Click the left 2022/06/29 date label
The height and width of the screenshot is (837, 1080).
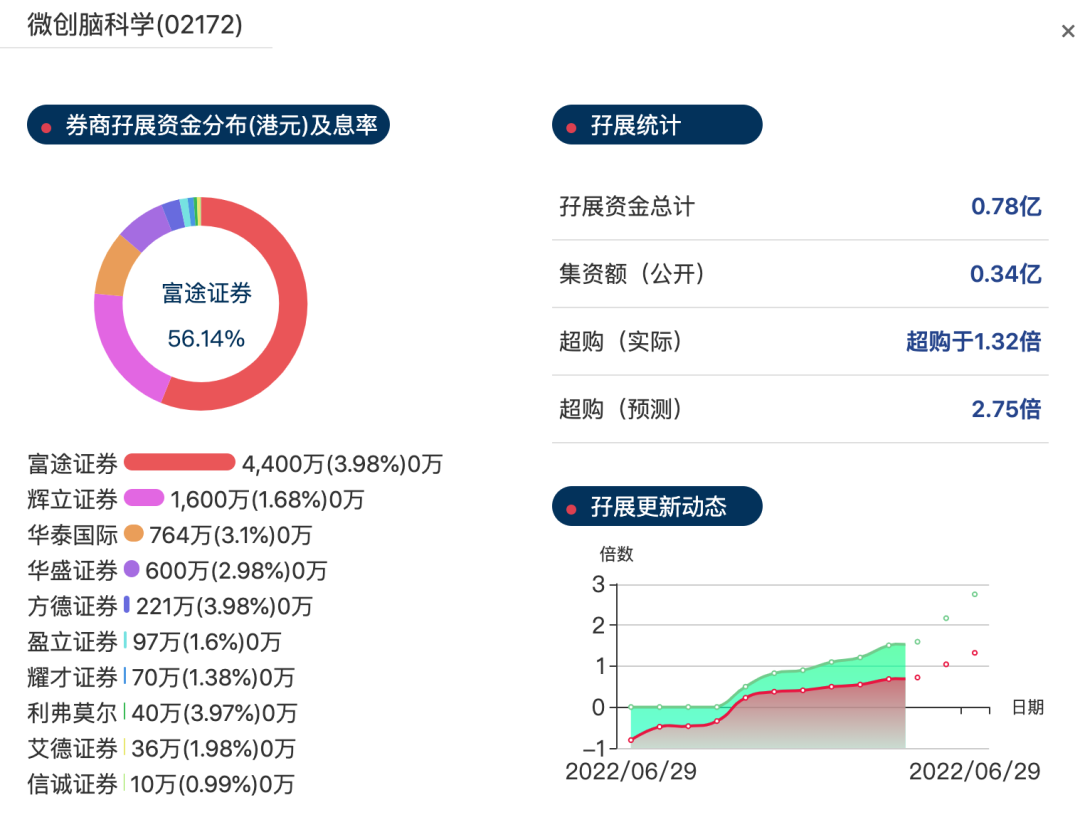pyautogui.click(x=631, y=771)
